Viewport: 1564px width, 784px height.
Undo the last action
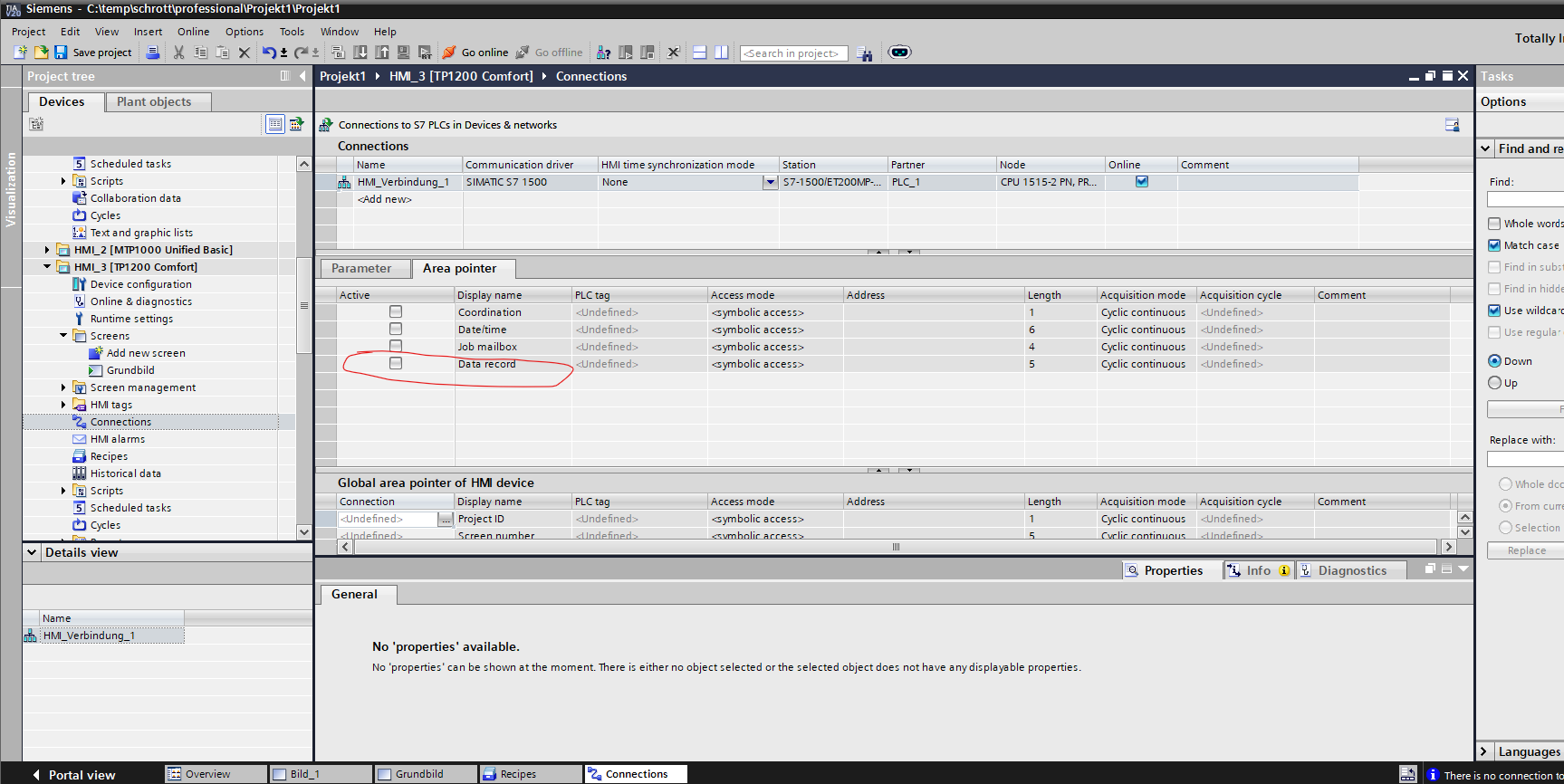point(269,53)
